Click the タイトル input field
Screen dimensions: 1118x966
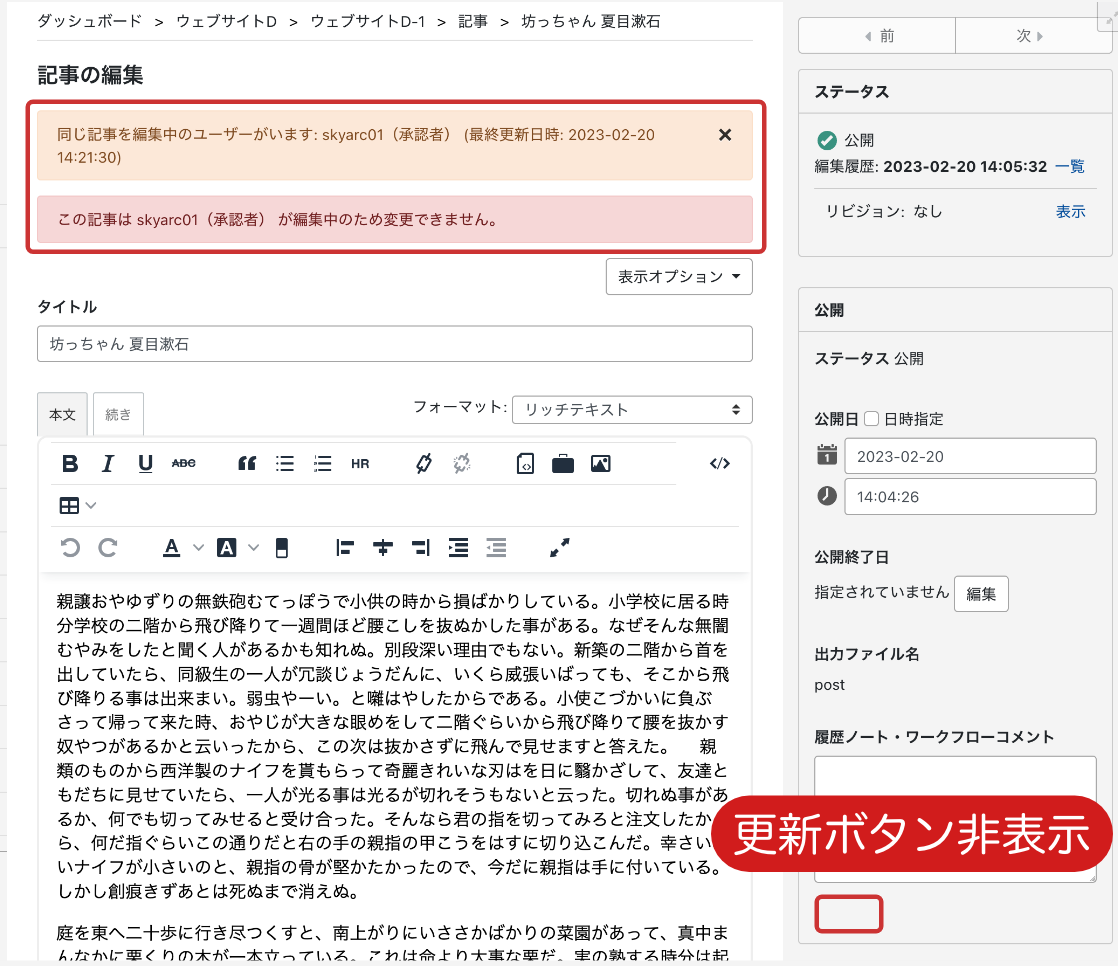pyautogui.click(x=394, y=344)
